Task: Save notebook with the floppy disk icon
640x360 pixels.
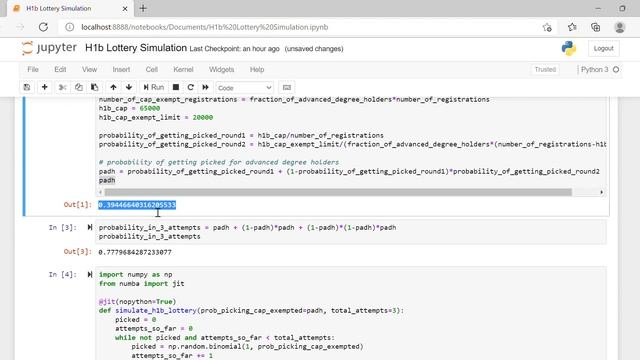Action: pyautogui.click(x=27, y=87)
